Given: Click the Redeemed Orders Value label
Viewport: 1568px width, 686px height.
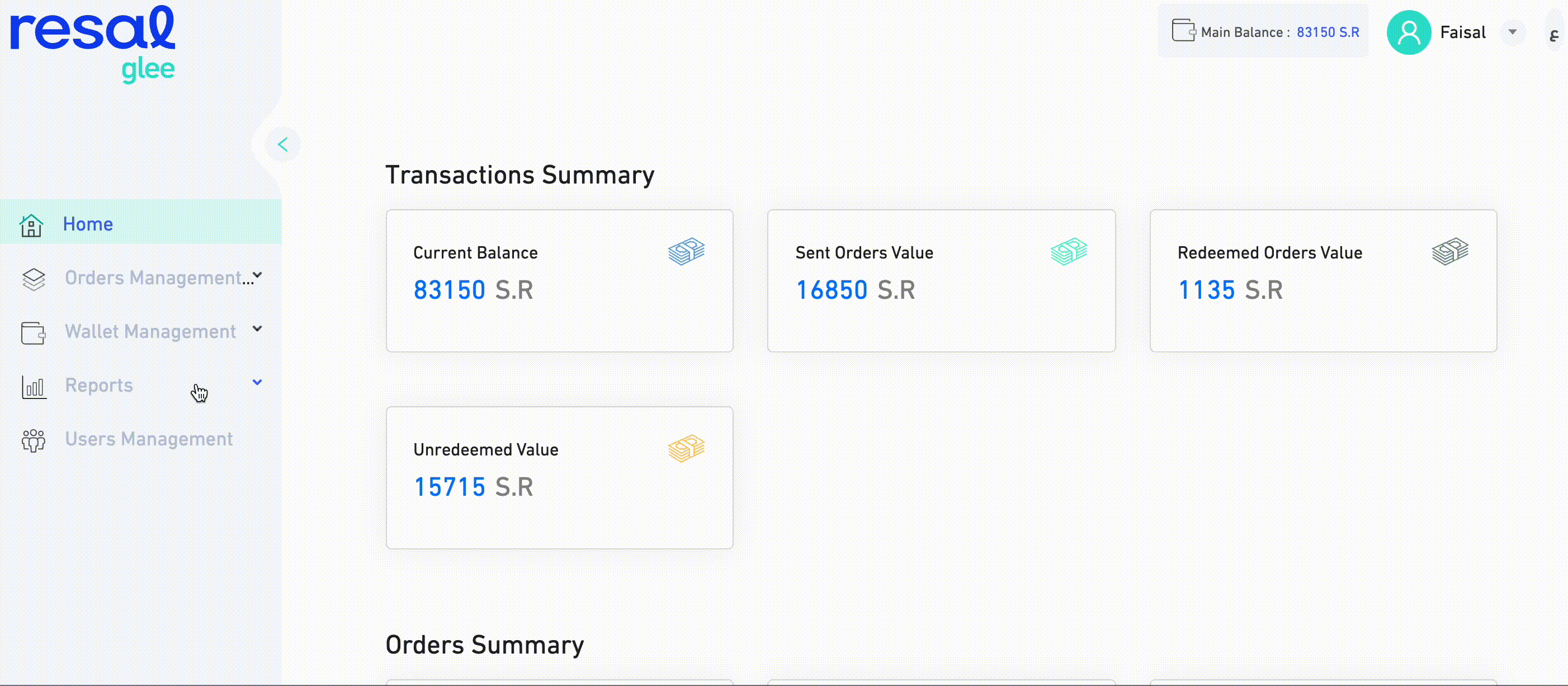Looking at the screenshot, I should (x=1270, y=253).
